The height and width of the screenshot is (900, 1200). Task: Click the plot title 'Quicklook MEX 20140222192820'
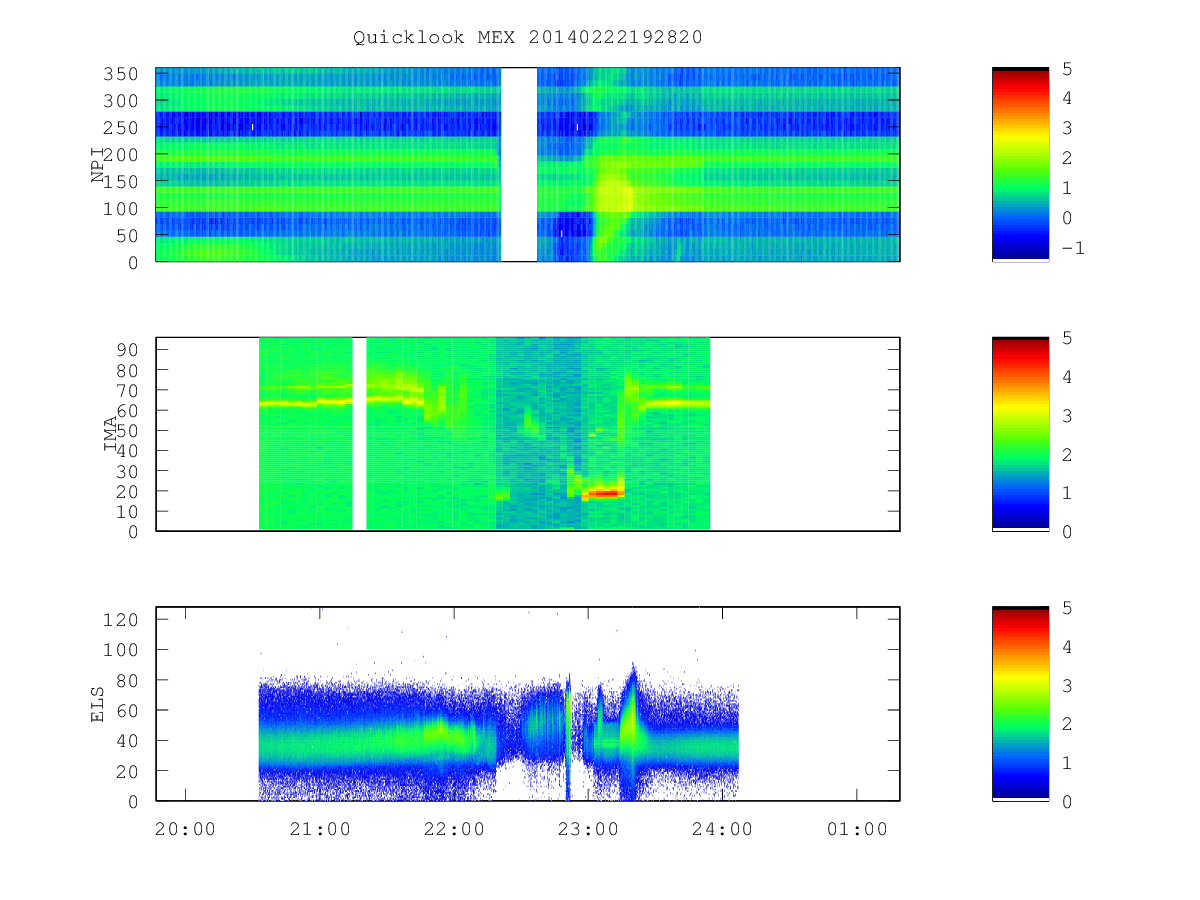tap(527, 37)
